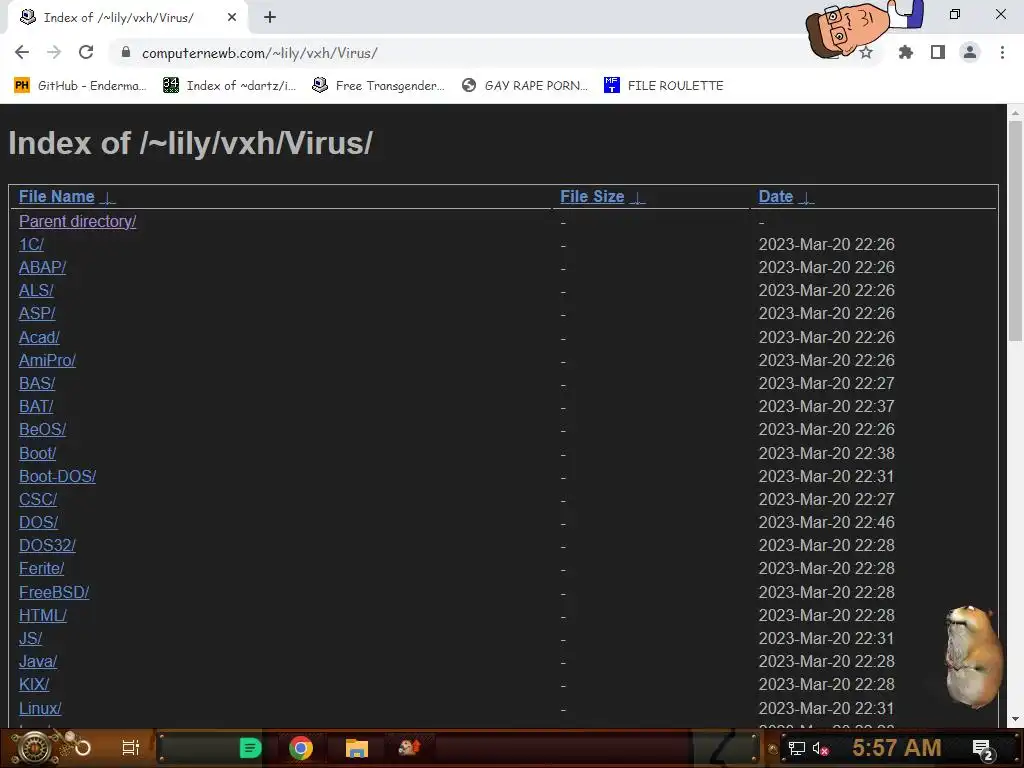Viewport: 1024px width, 768px height.
Task: Click the Chrome icon on the taskbar
Action: [x=301, y=748]
